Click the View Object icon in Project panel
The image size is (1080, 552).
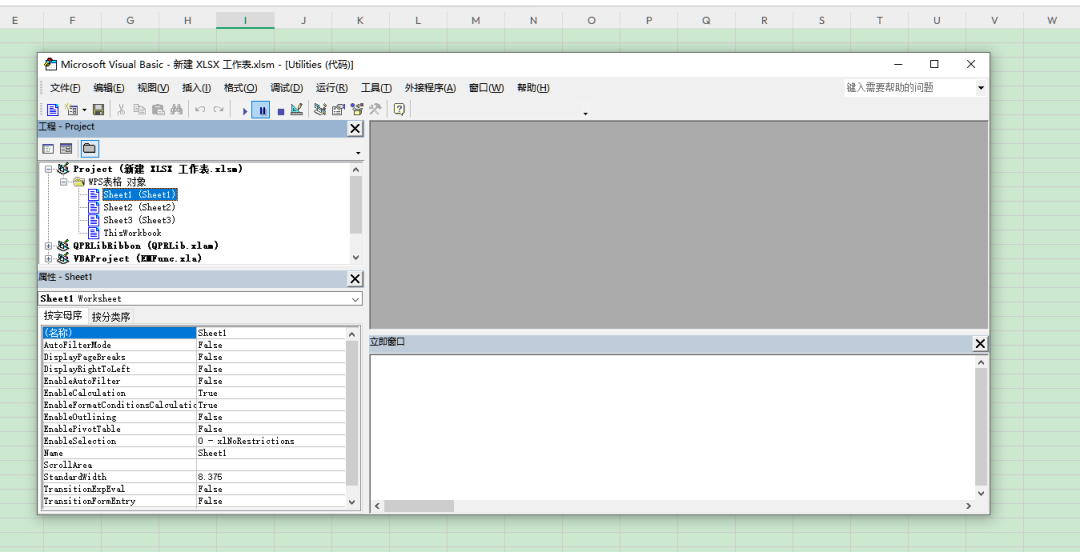pyautogui.click(x=66, y=149)
